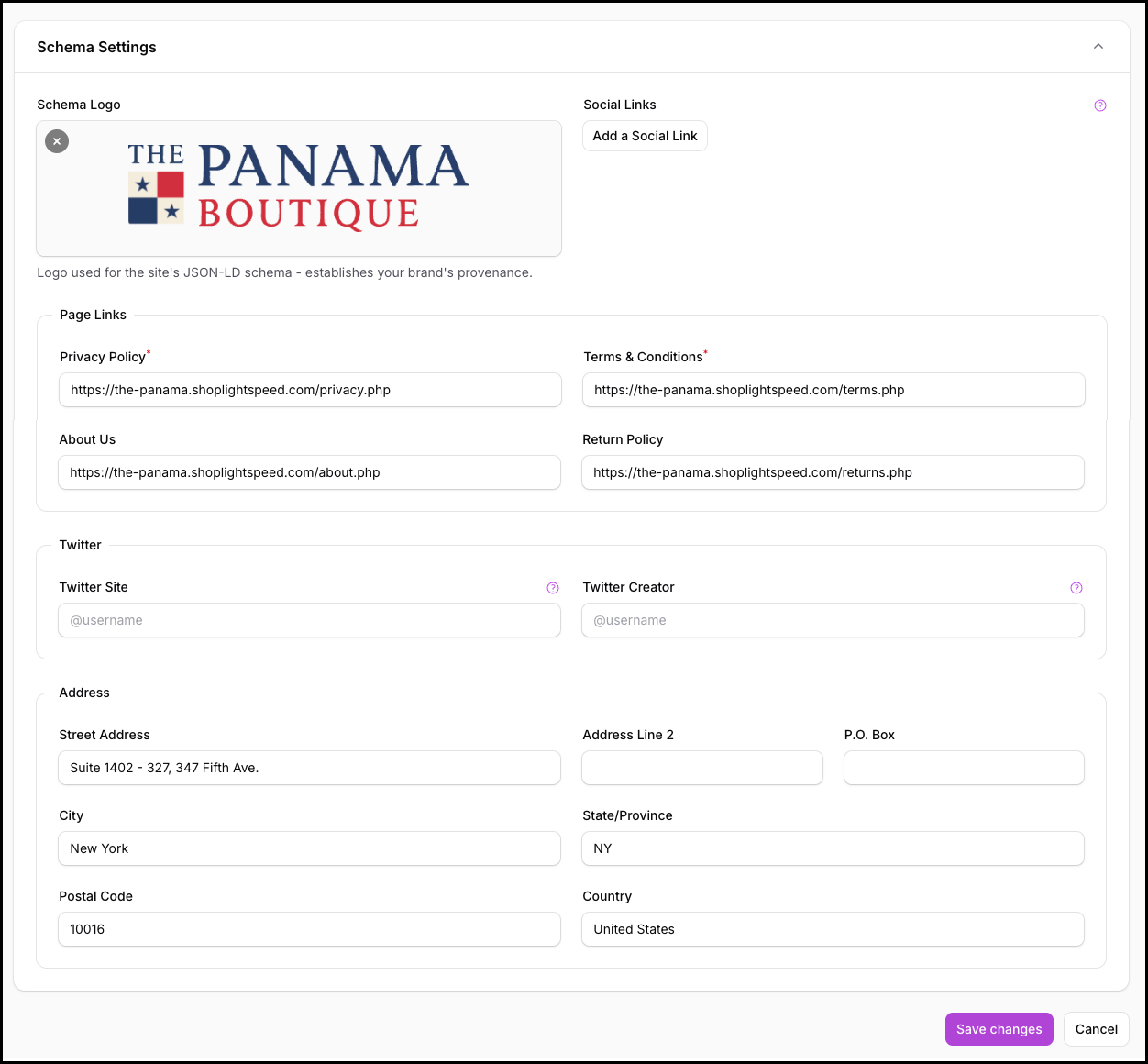Click Add a Social Link button
Viewport: 1148px width, 1064px height.
645,136
